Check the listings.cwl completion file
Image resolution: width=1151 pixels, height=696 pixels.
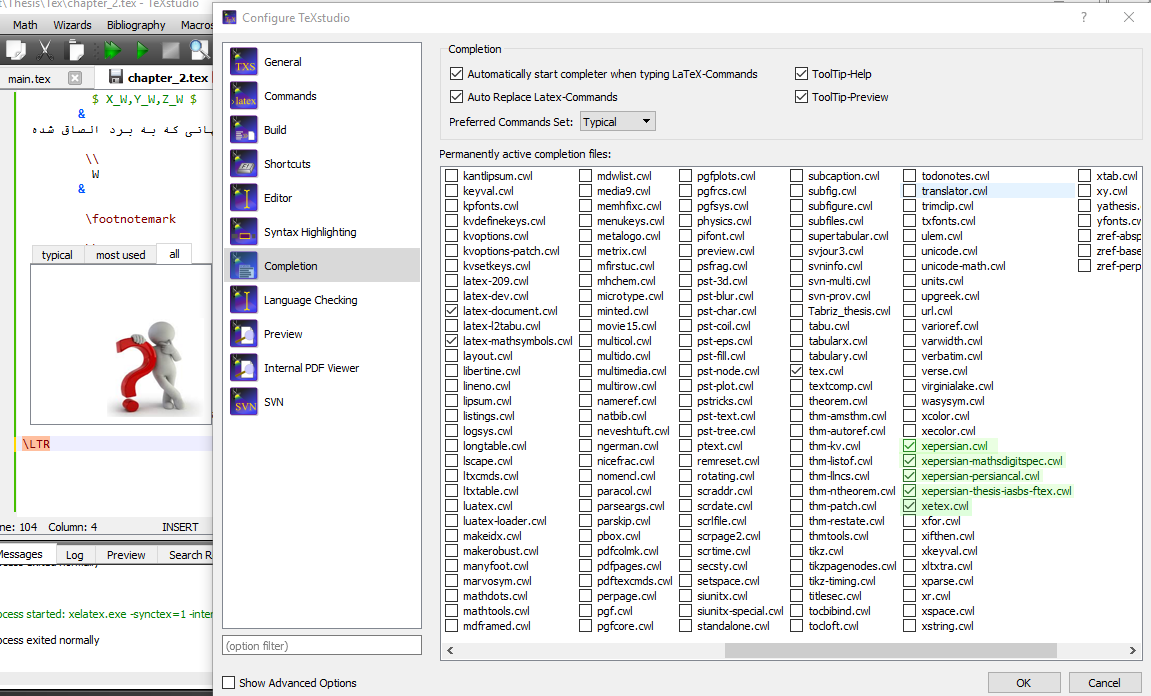click(x=451, y=416)
